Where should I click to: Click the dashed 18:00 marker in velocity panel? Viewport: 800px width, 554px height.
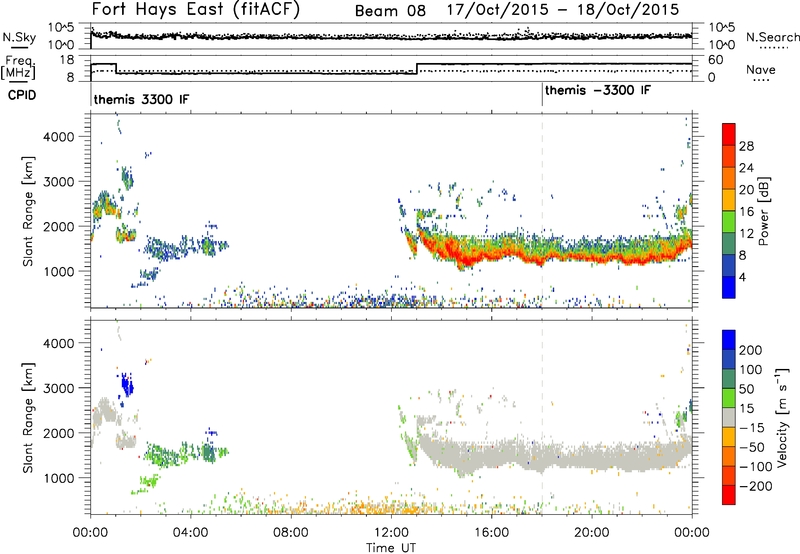point(542,417)
